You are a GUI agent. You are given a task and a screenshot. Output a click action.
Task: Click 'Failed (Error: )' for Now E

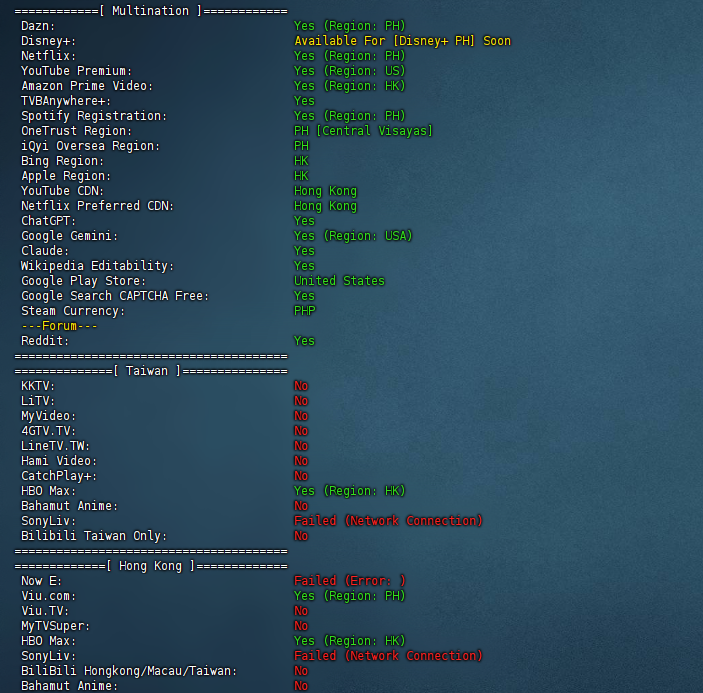point(349,581)
